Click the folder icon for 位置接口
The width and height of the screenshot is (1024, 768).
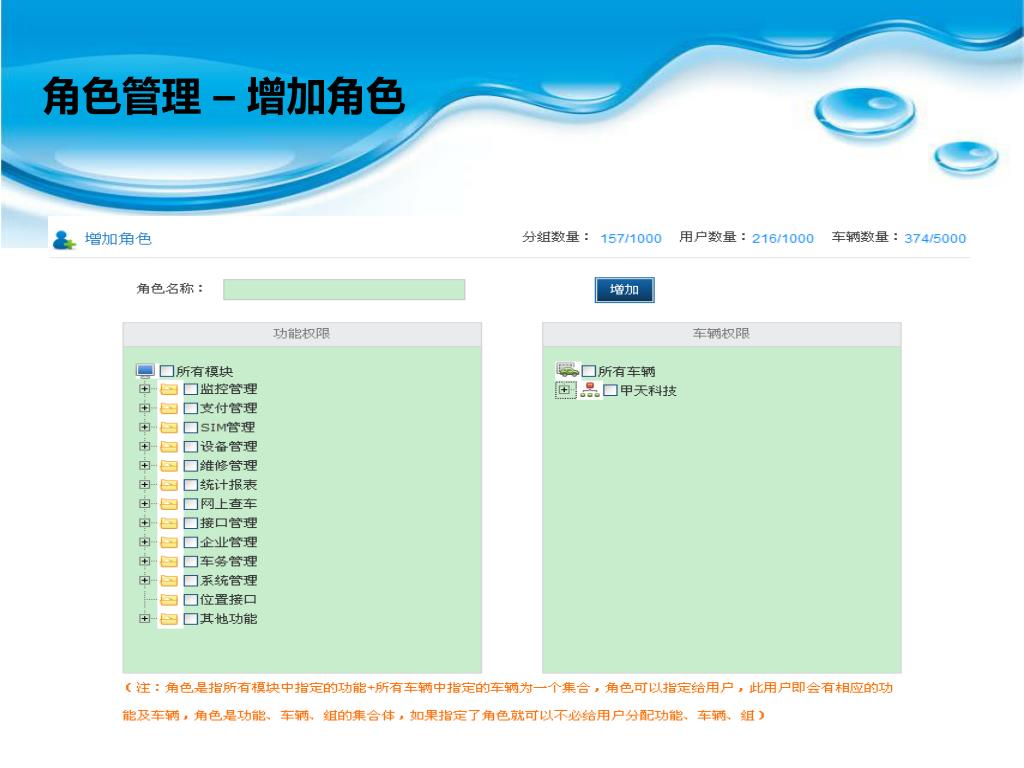click(169, 600)
